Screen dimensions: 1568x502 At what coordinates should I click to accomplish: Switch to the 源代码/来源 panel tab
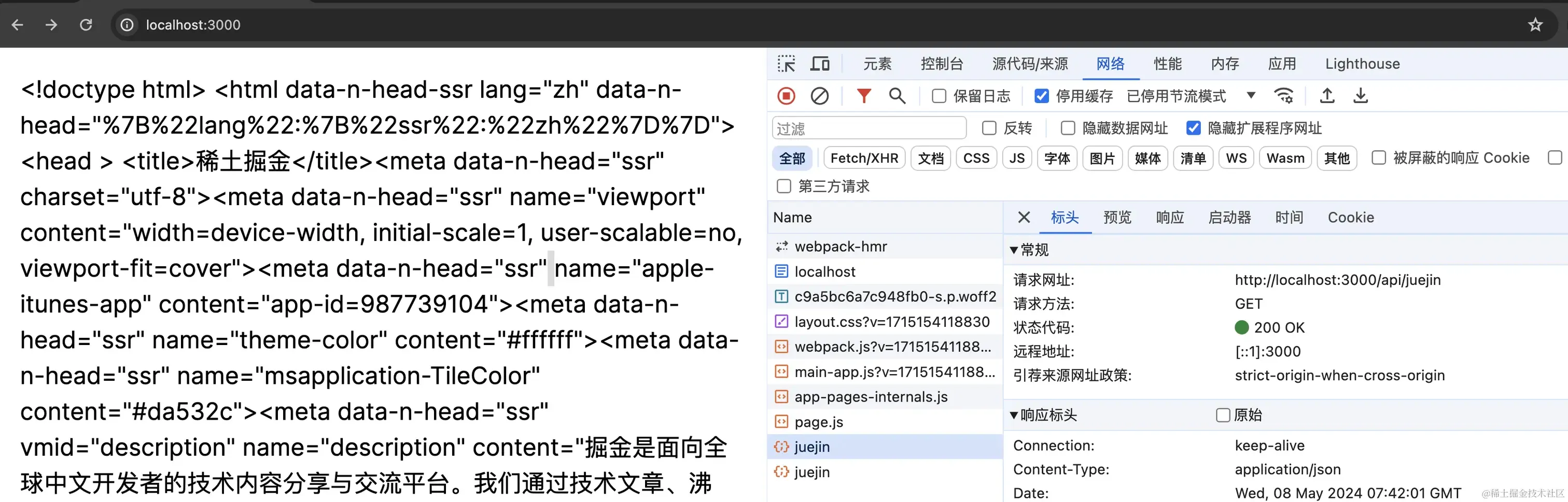pos(1030,64)
